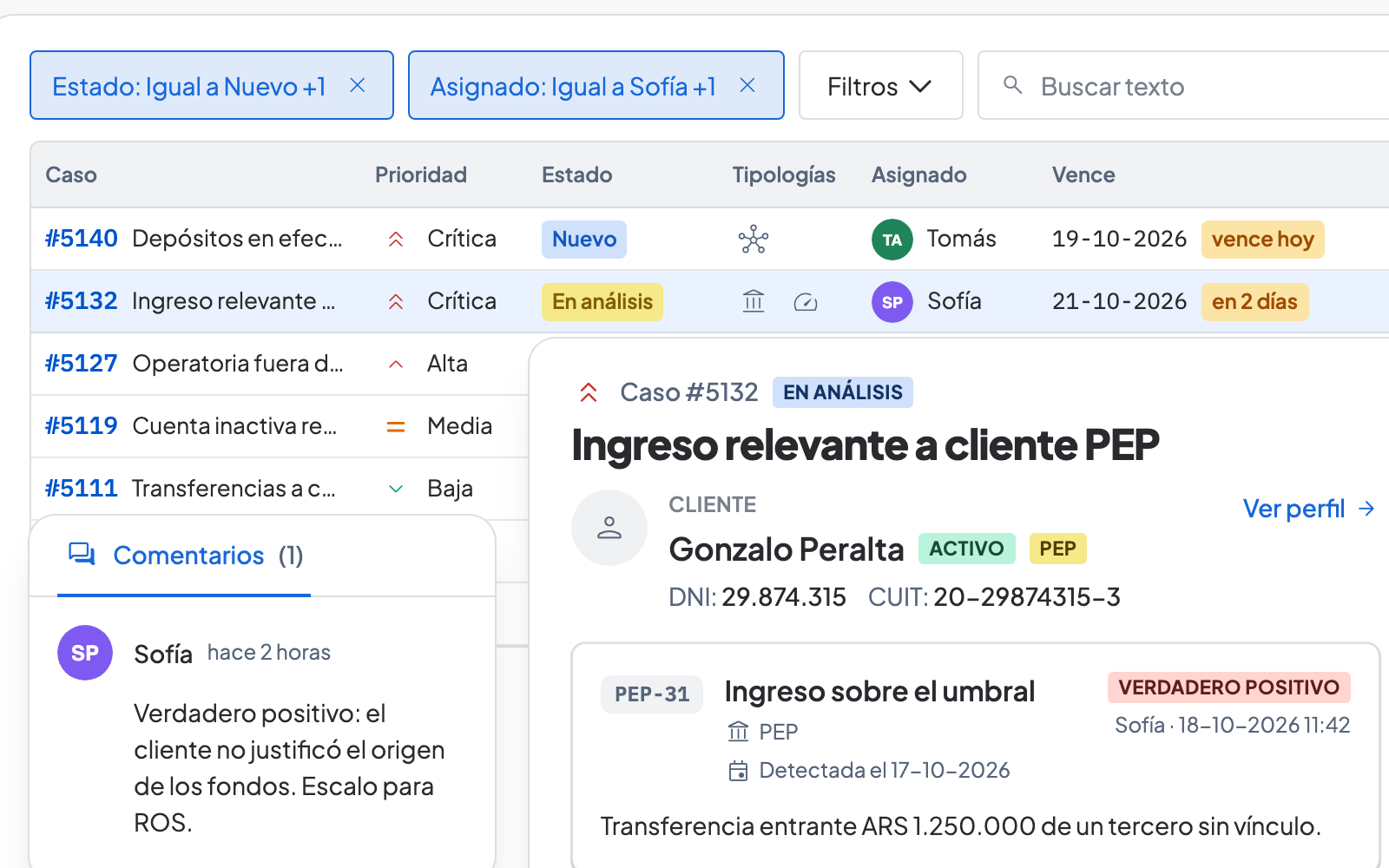Open the Ver perfil link

[x=1294, y=509]
